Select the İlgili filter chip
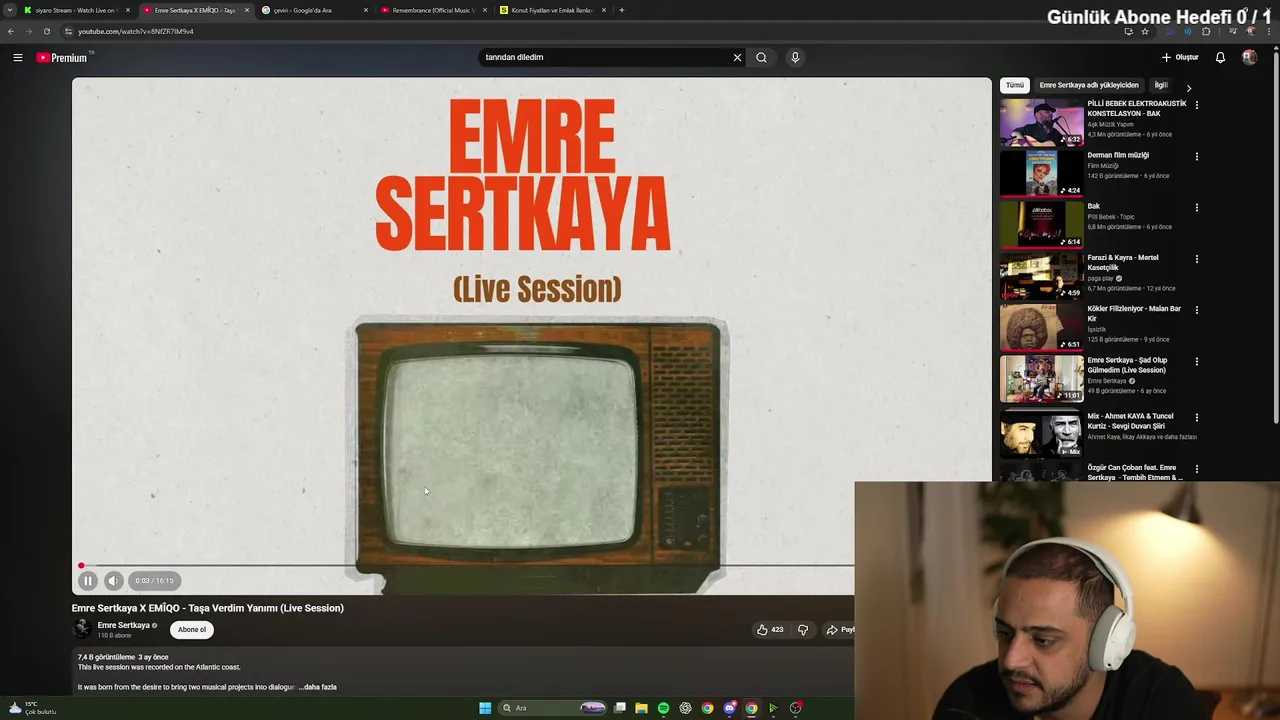Viewport: 1280px width, 720px height. (1161, 85)
